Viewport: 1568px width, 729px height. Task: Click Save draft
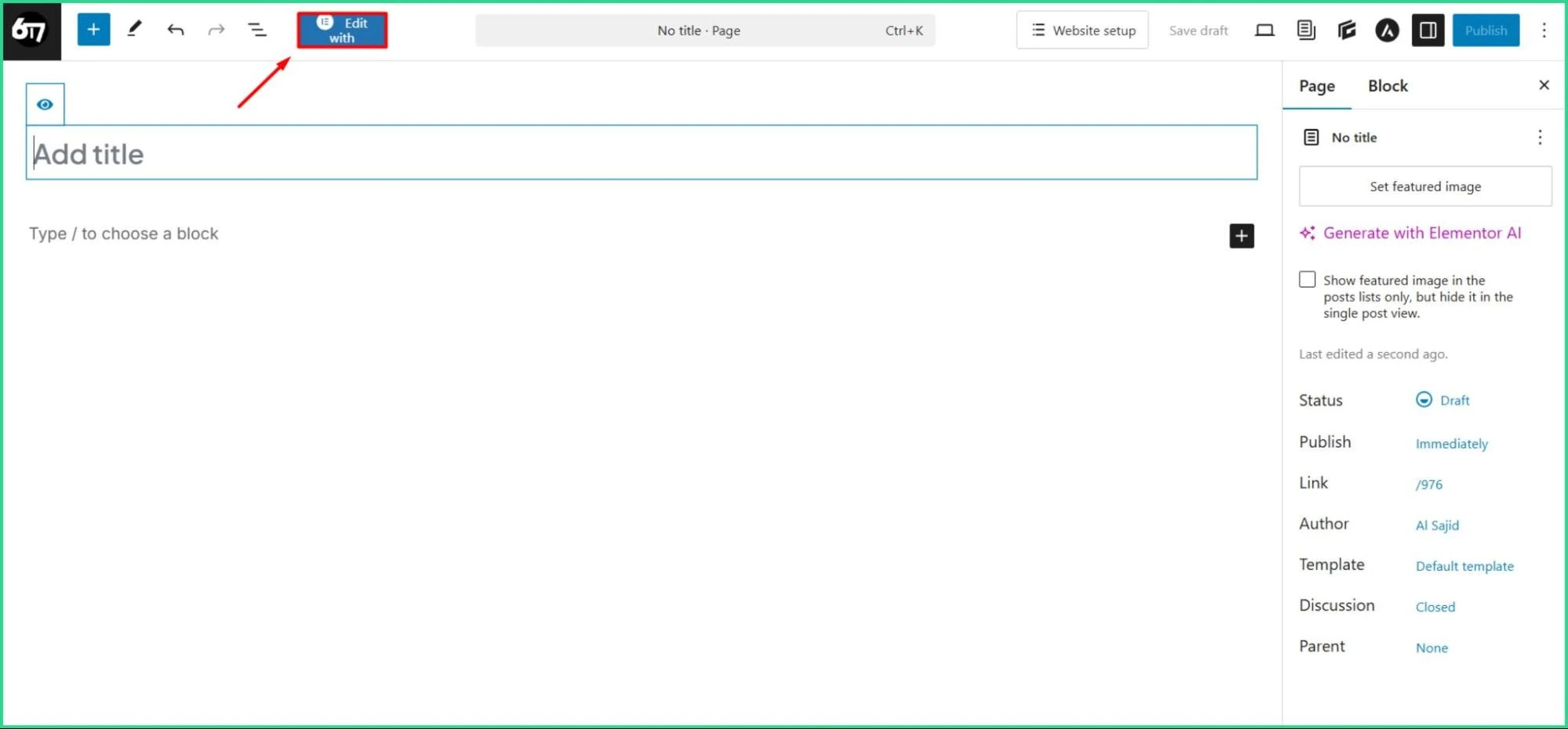click(1198, 31)
